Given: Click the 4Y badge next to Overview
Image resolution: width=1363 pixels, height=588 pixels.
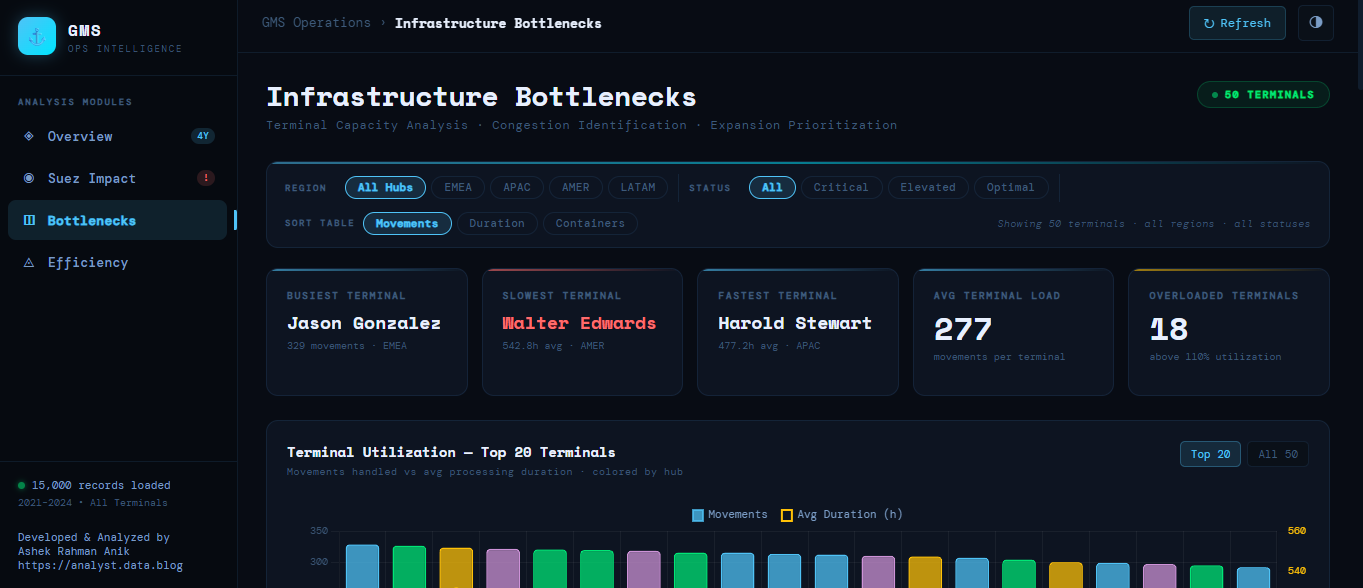Looking at the screenshot, I should (203, 136).
